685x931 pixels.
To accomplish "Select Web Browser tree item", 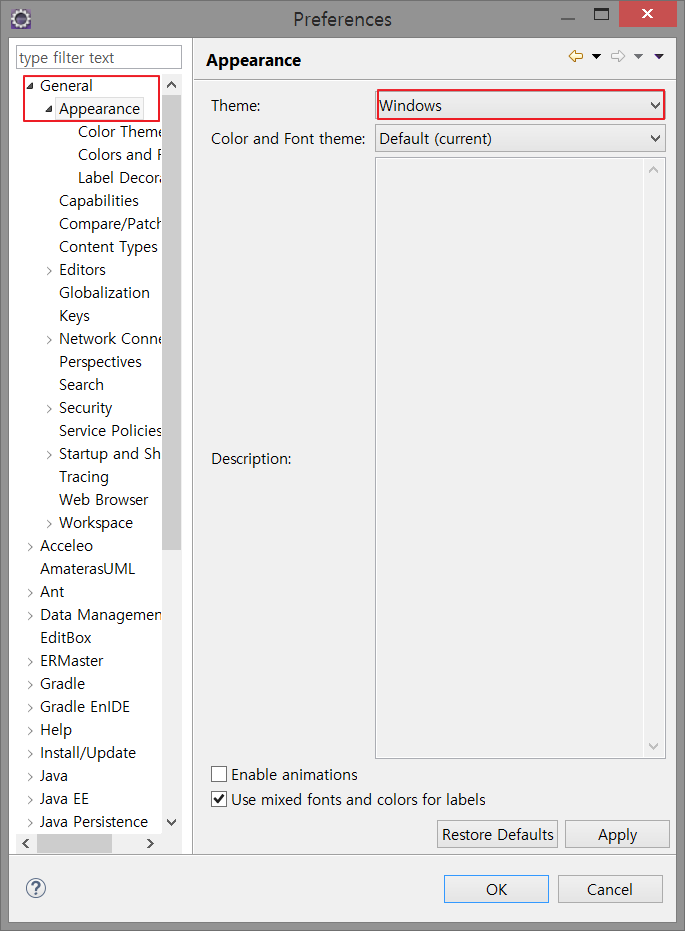I will coord(103,500).
